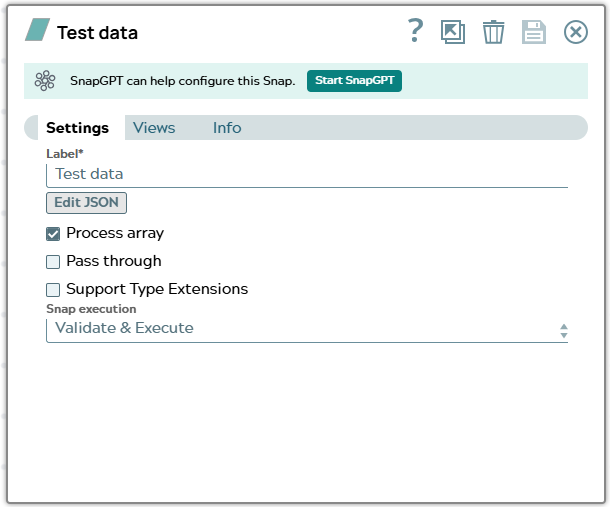Open the Info tab
Viewport: 610px width, 507px height.
pyautogui.click(x=227, y=128)
